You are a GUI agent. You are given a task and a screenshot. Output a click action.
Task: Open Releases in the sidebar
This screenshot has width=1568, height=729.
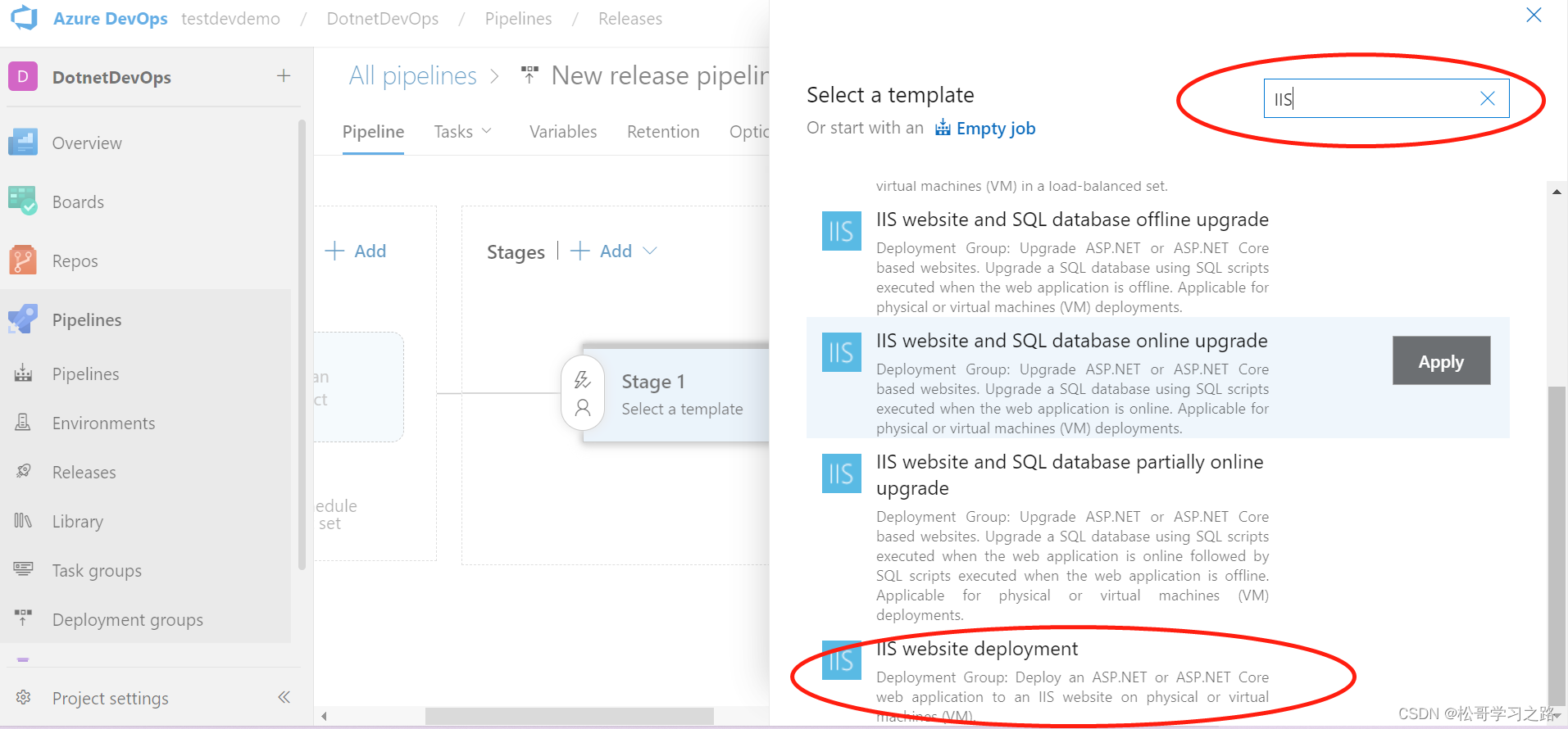click(x=84, y=473)
